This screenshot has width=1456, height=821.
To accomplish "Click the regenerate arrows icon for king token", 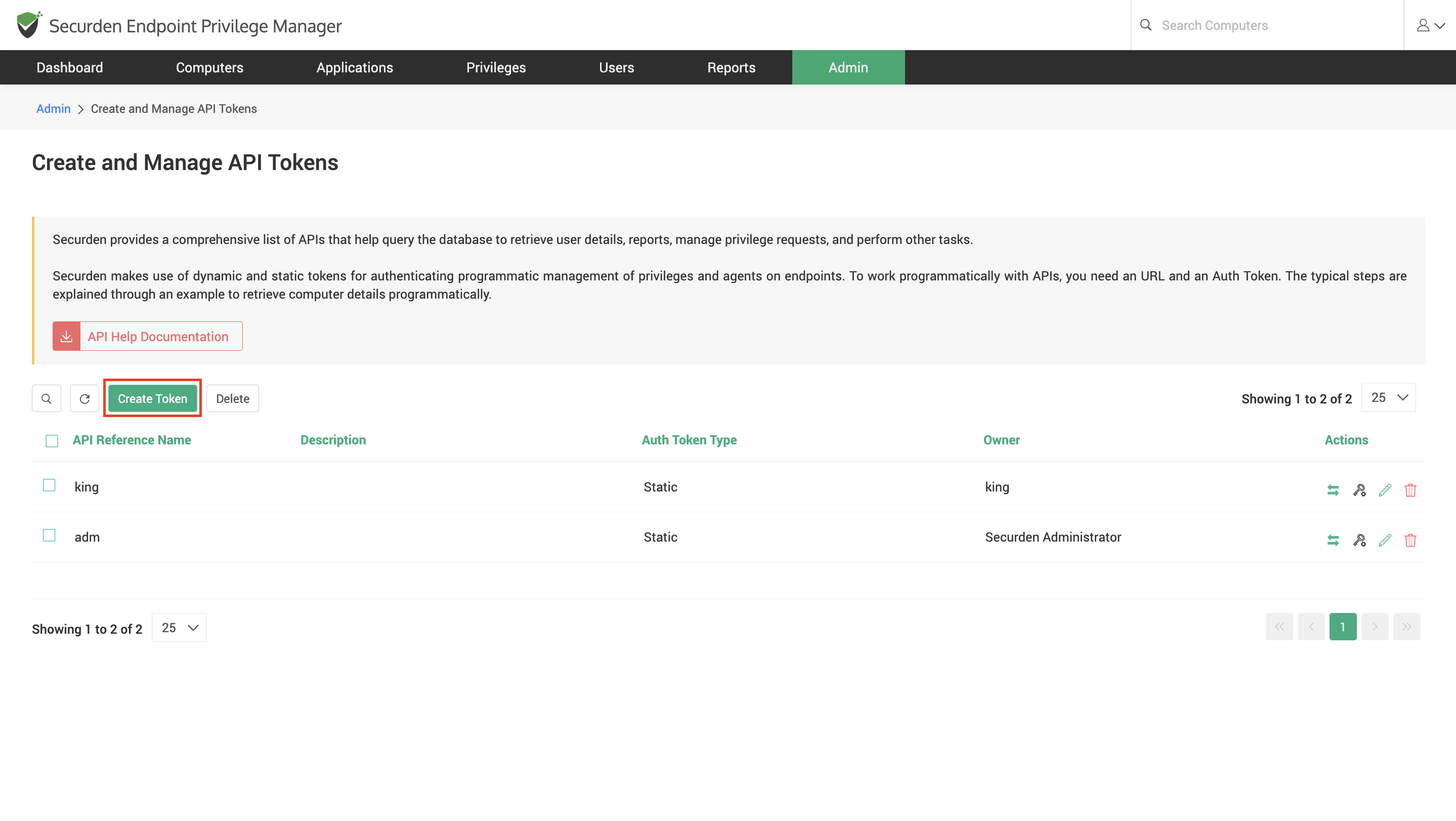I will [1333, 490].
